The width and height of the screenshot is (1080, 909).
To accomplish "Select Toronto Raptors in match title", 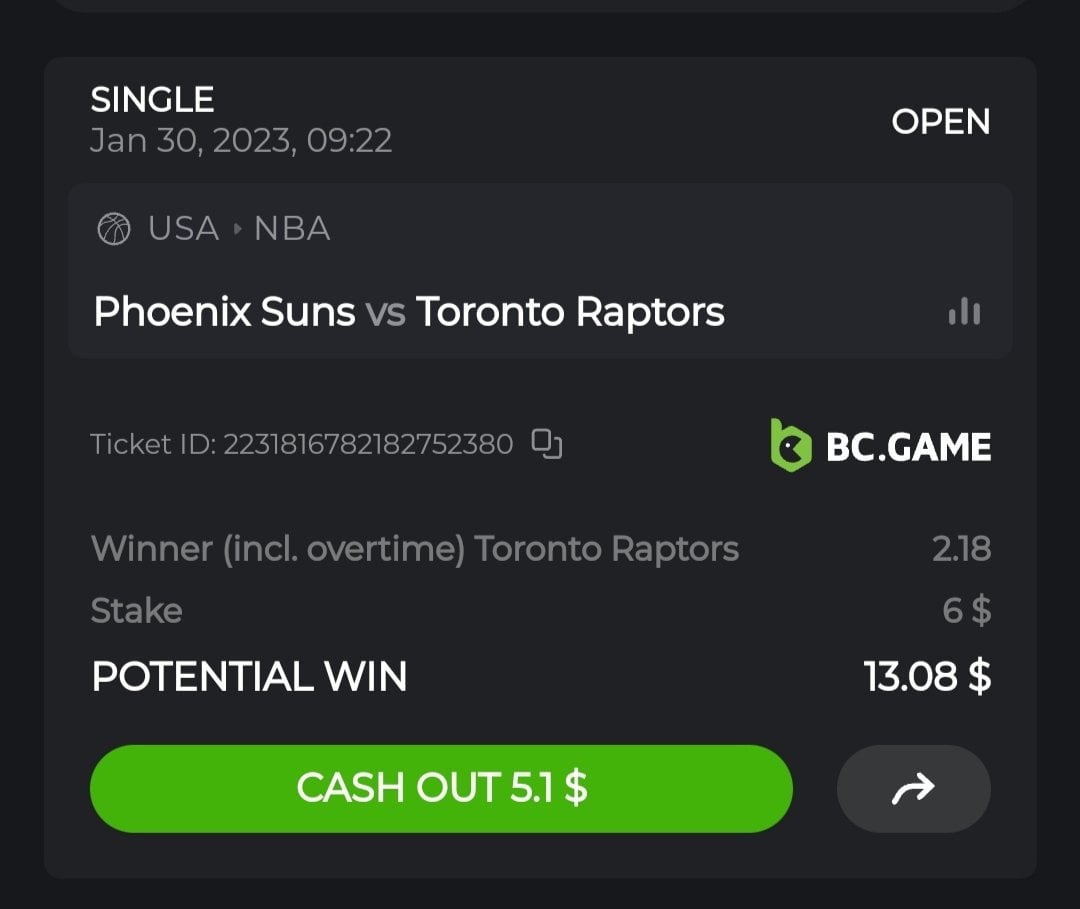I will pos(570,312).
